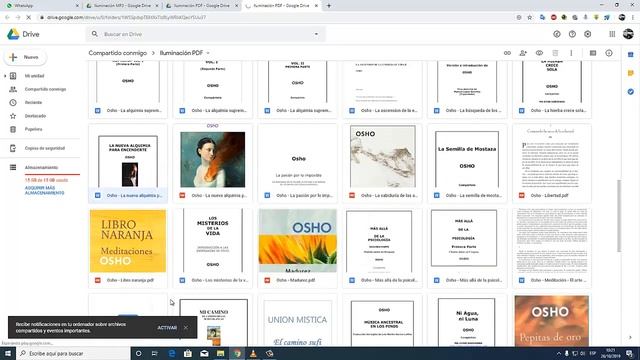Open Mi unidad in the sidebar
The image size is (640, 360).
pos(34,76)
